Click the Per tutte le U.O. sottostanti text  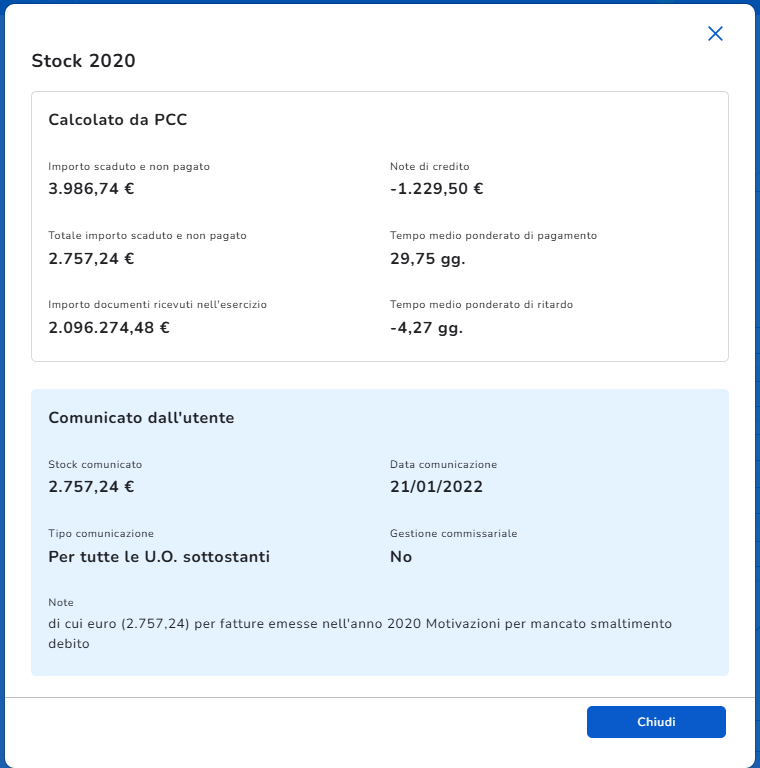click(159, 556)
